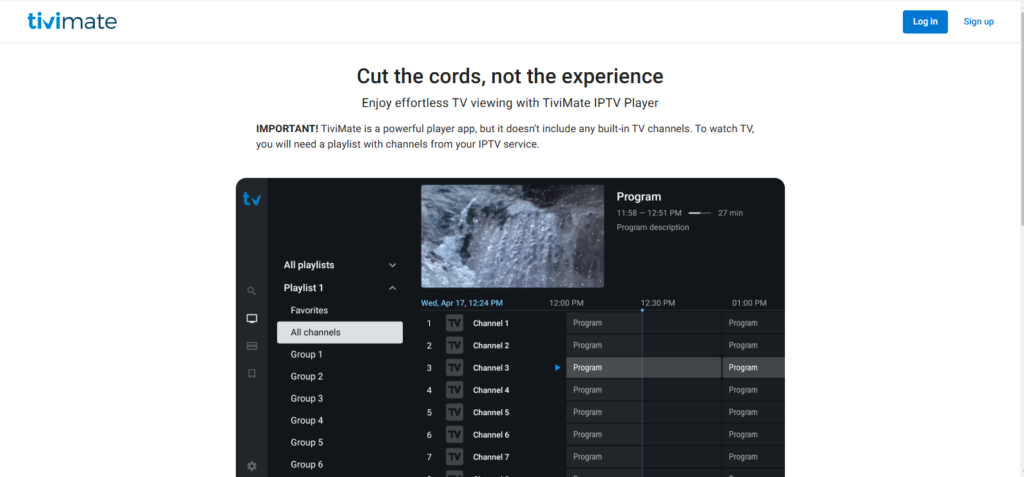Click Channel 1's 01:00 PM Program cell
Image resolution: width=1024 pixels, height=477 pixels.
pos(754,323)
